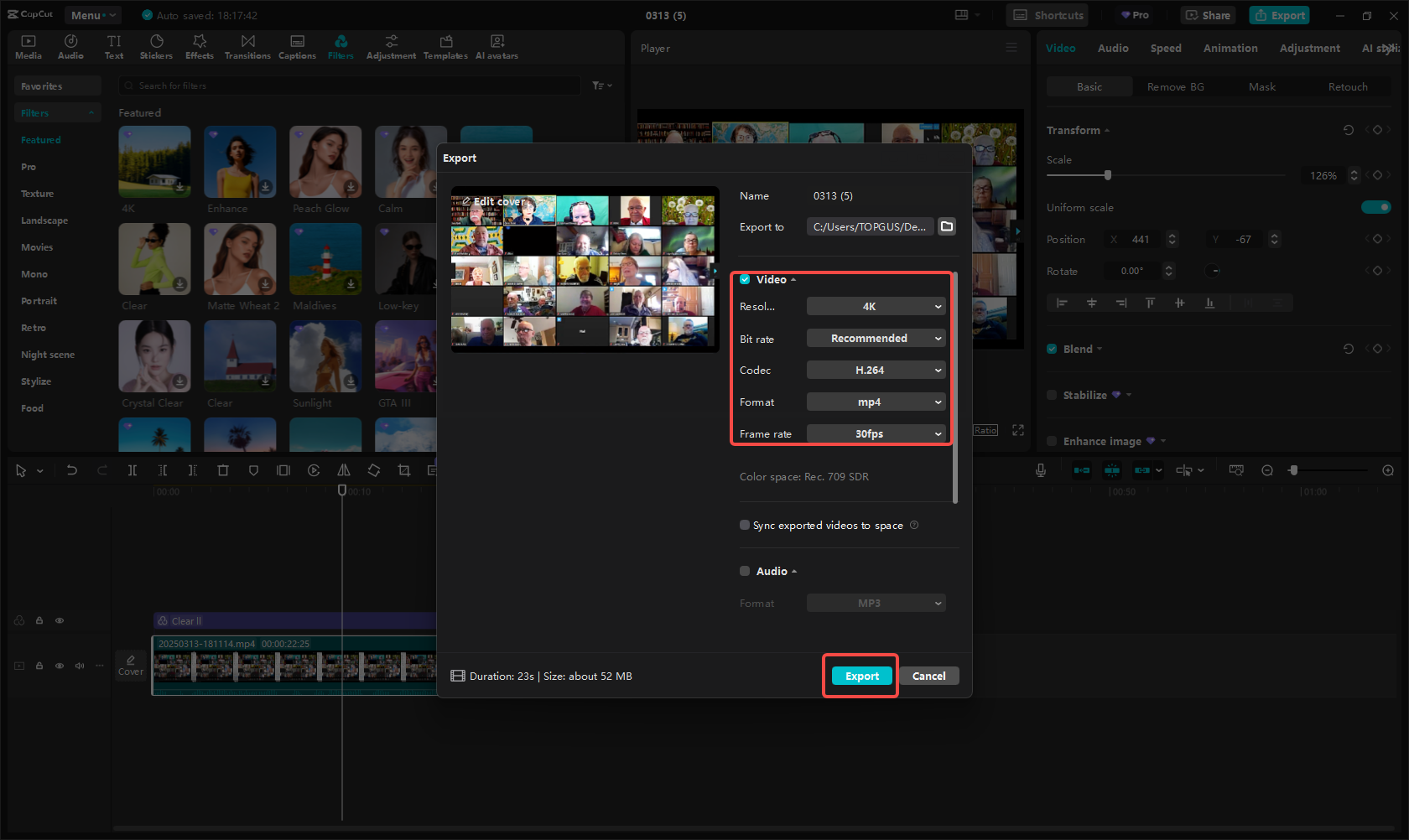The image size is (1409, 840).
Task: Select the mirror tool above the timeline
Action: click(x=344, y=470)
